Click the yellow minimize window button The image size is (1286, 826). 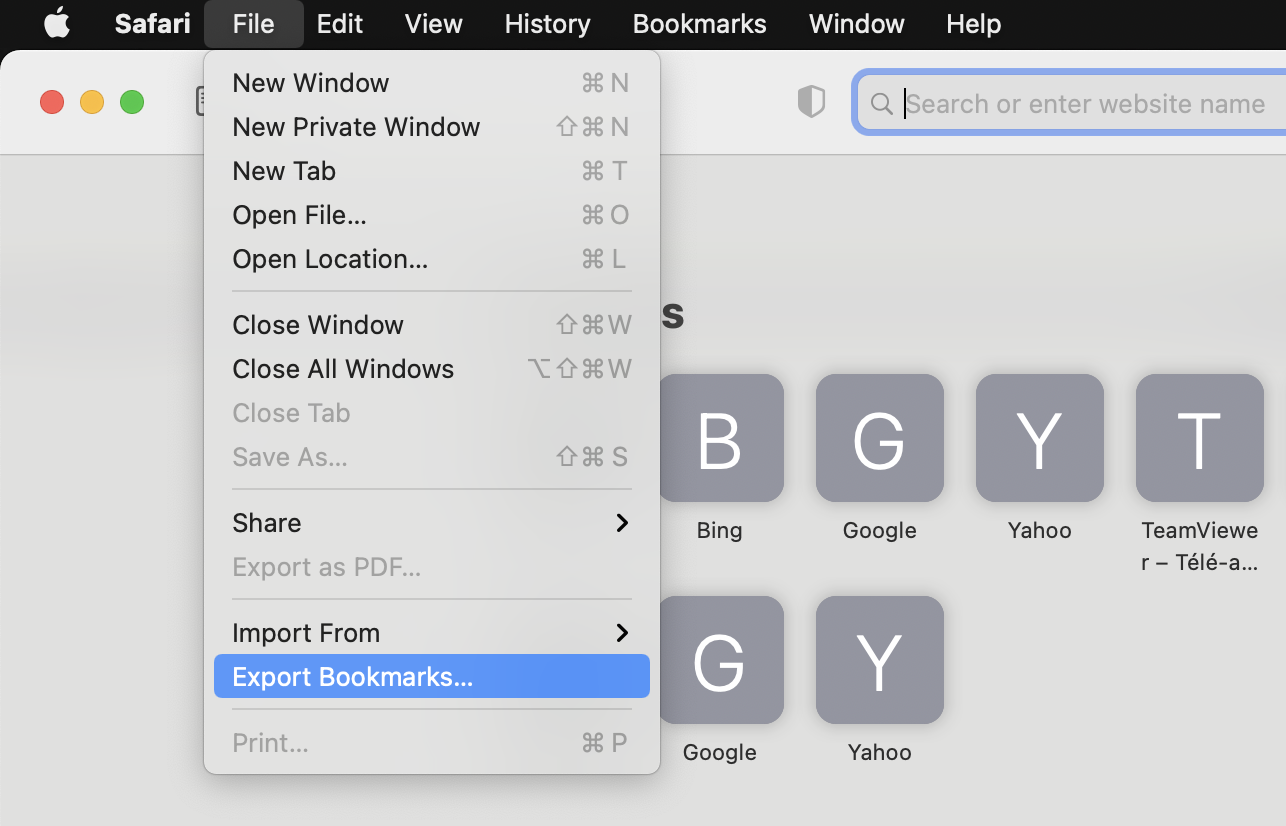(92, 102)
